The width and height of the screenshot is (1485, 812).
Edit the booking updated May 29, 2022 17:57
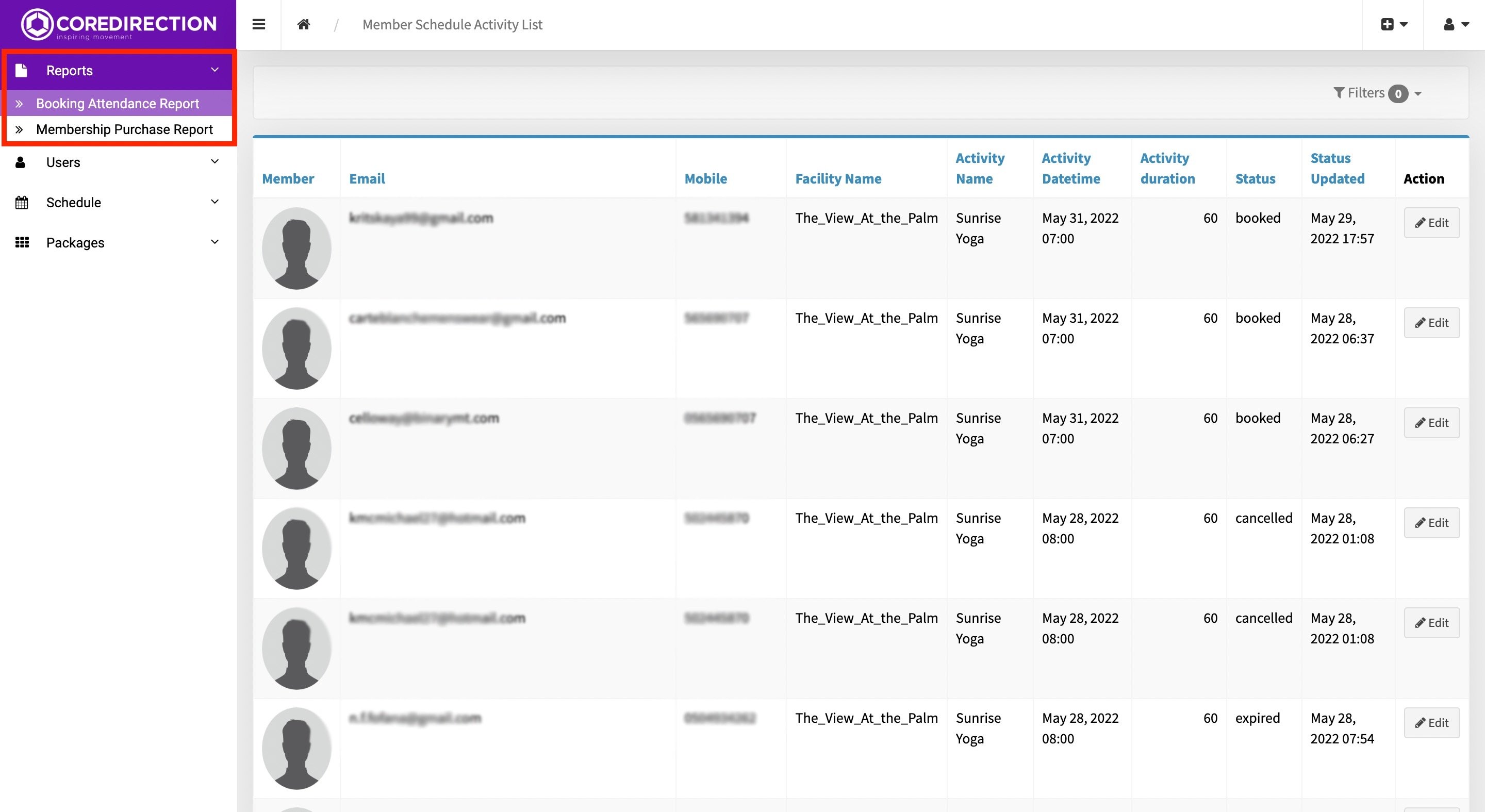pyautogui.click(x=1432, y=222)
